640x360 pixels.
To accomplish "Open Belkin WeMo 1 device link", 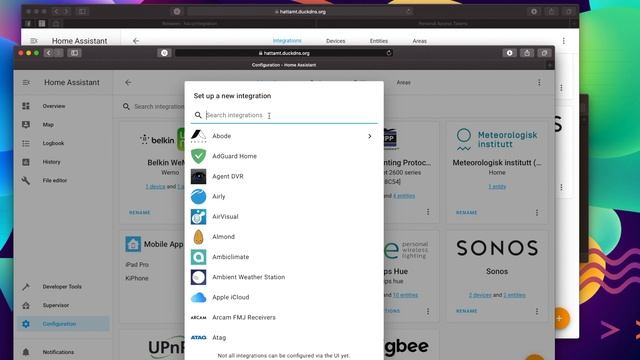I will pyautogui.click(x=156, y=187).
